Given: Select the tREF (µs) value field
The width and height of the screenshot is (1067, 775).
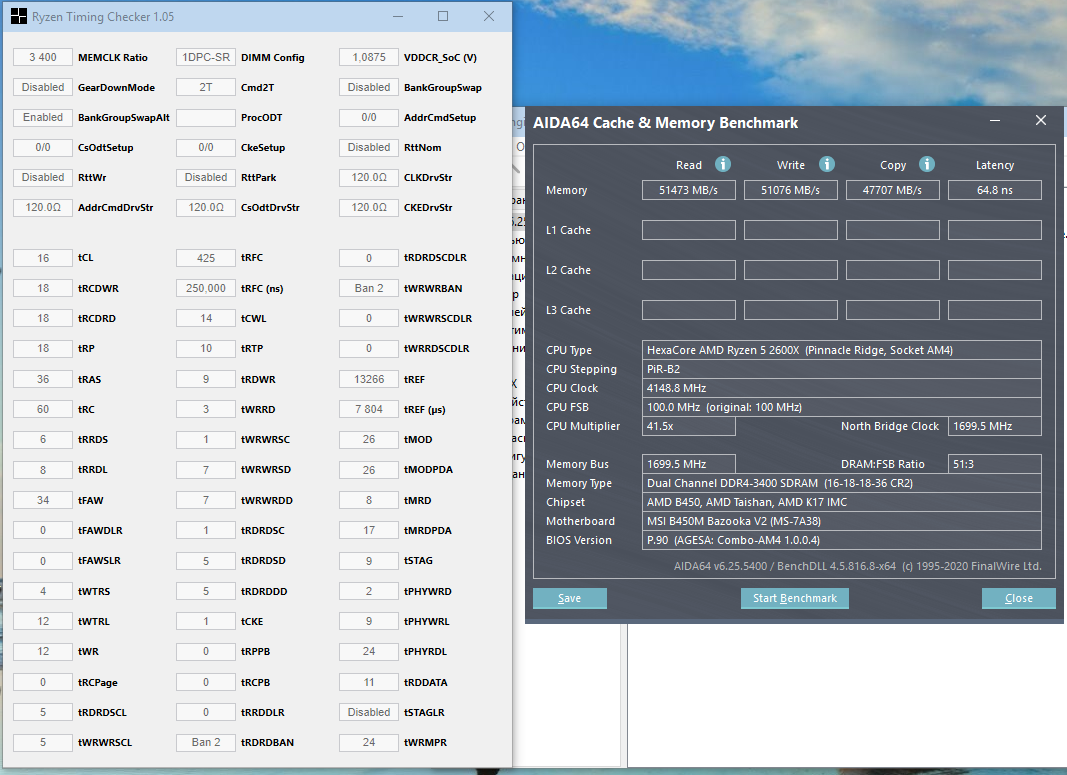Looking at the screenshot, I should pos(369,409).
